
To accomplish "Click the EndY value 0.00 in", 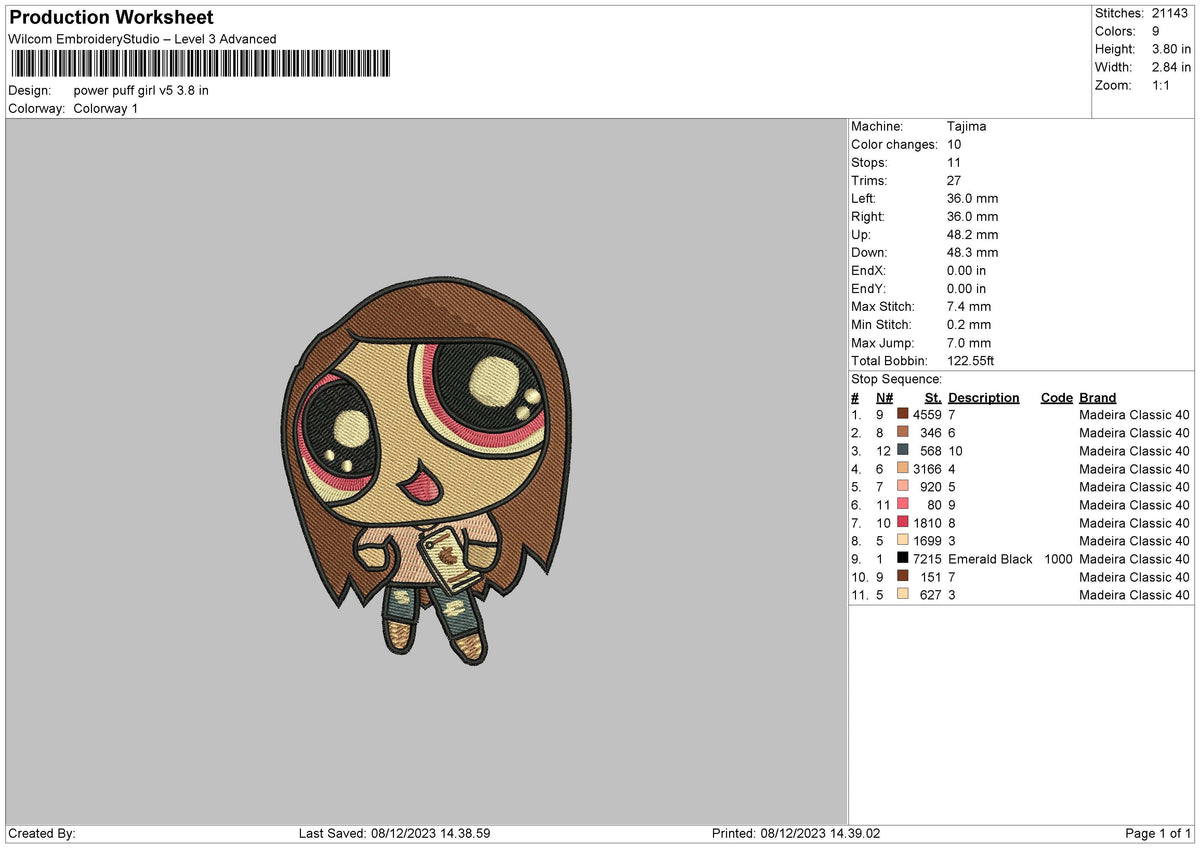I will pos(966,288).
